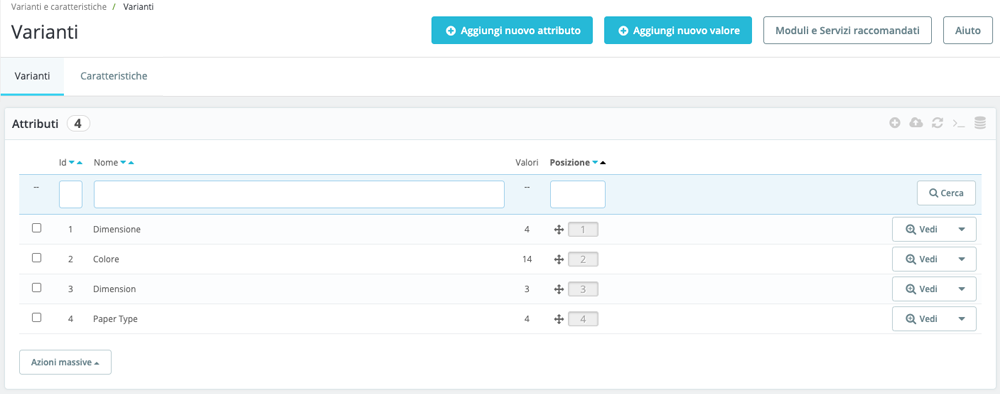Click the Cerca search button

coord(946,193)
